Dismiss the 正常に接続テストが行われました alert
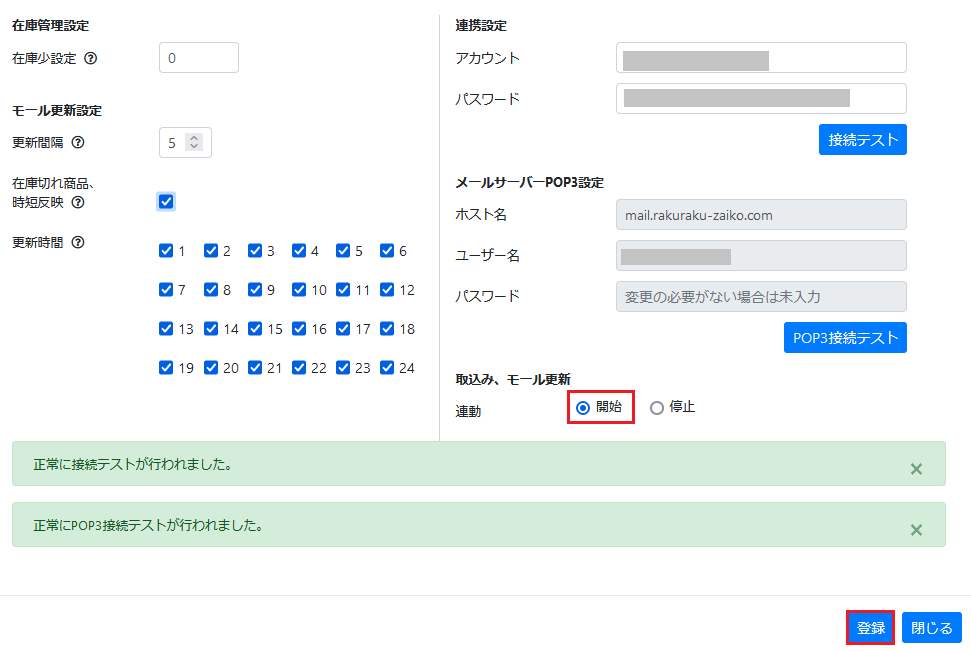This screenshot has height=651, width=971. pyautogui.click(x=916, y=469)
